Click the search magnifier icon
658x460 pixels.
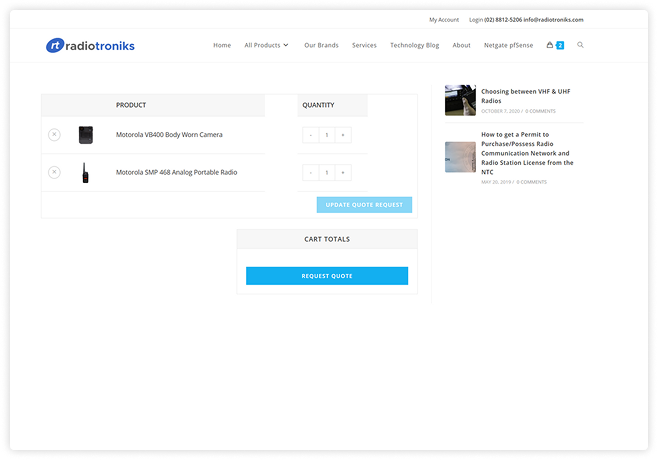pyautogui.click(x=580, y=45)
